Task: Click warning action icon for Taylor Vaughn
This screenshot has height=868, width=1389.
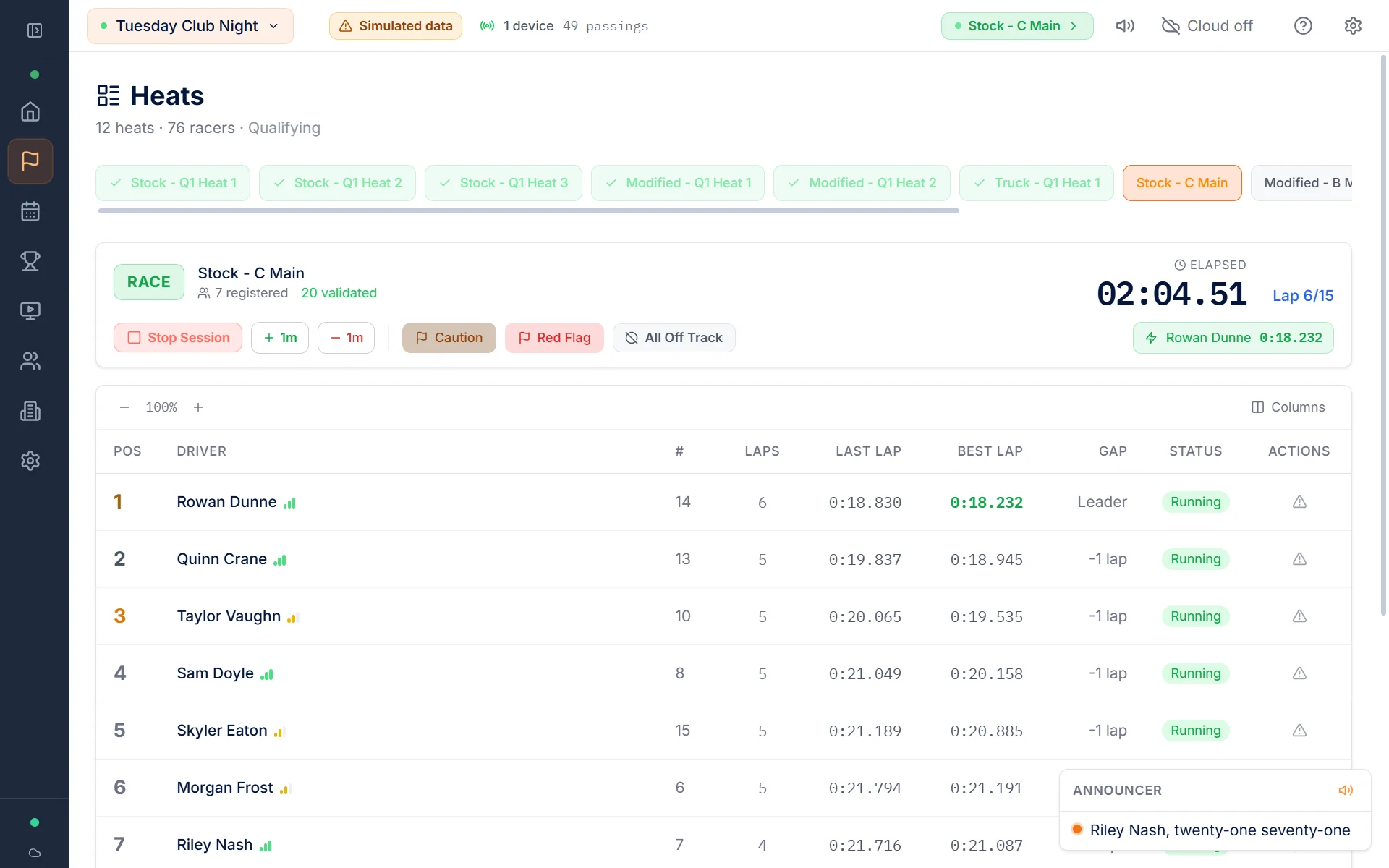Action: coord(1299,616)
